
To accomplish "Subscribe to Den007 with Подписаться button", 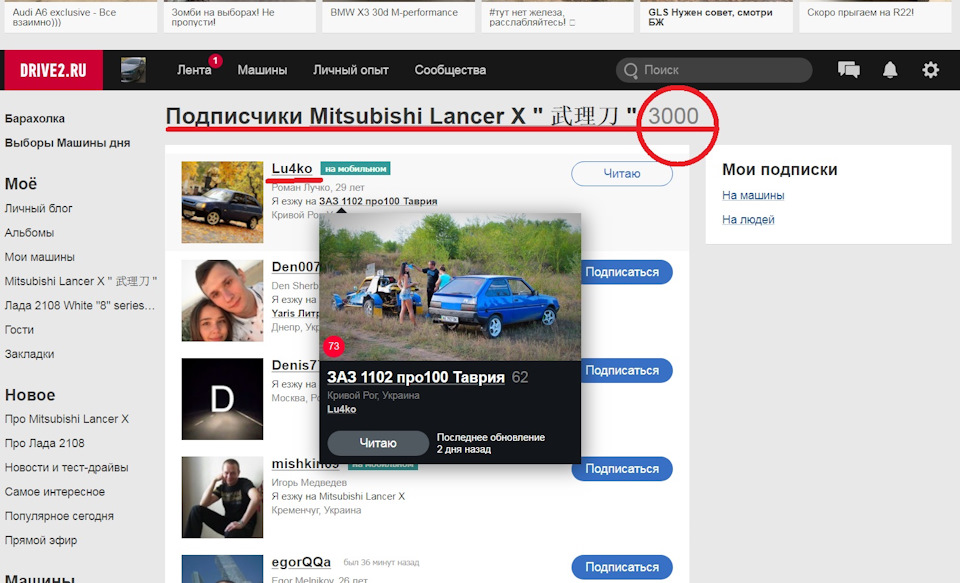I will 626,272.
